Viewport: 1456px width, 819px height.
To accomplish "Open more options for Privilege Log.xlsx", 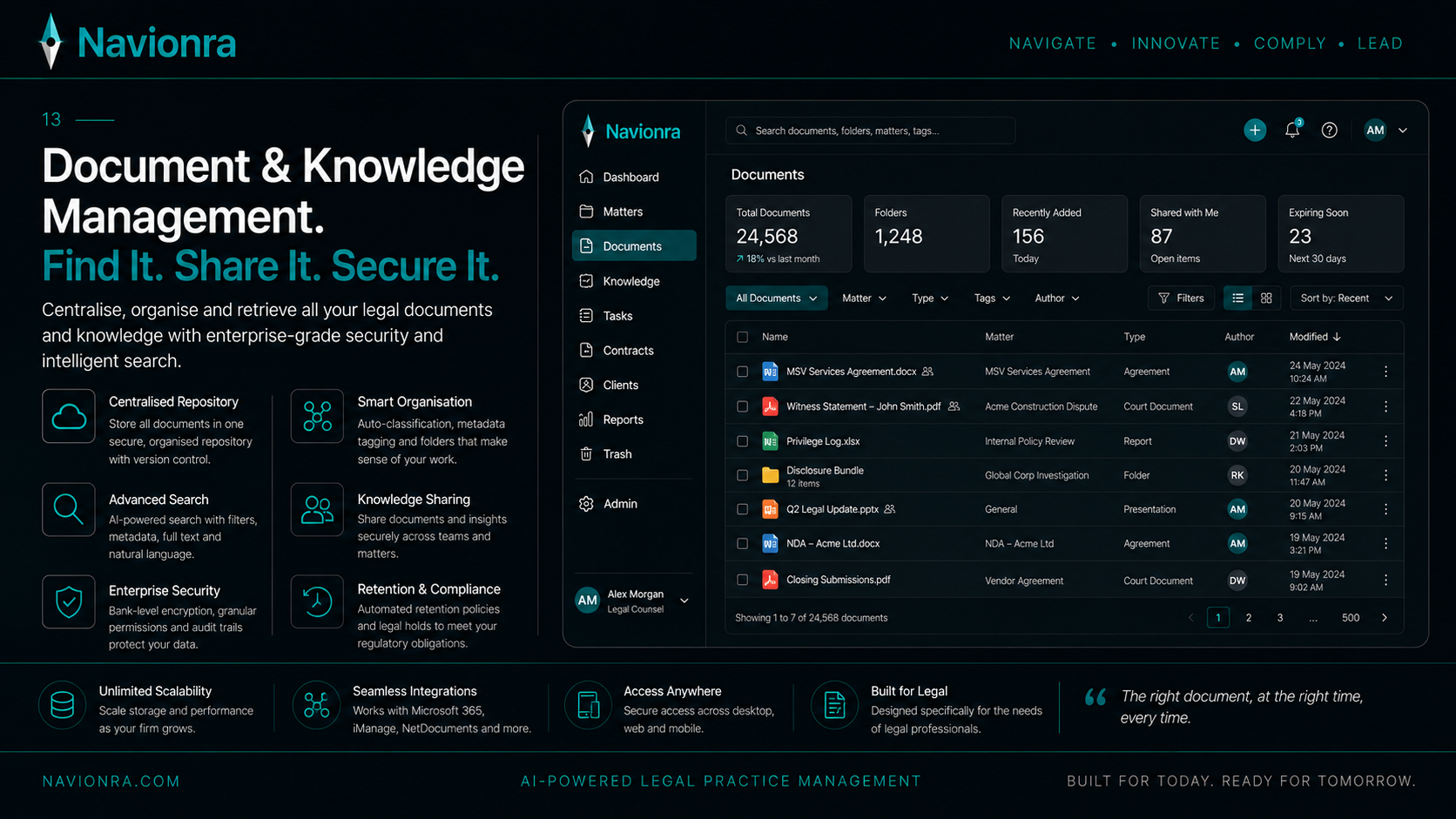I will [1385, 441].
